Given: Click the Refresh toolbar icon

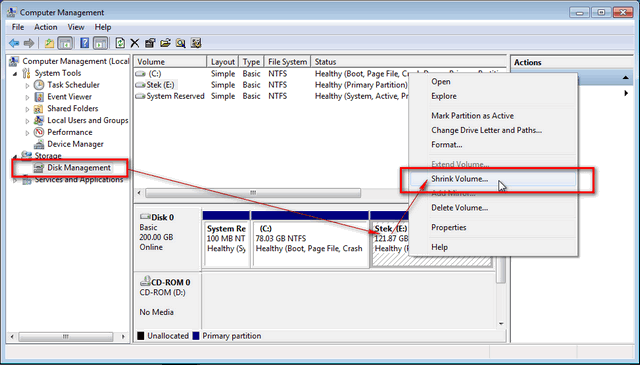Looking at the screenshot, I should 120,43.
